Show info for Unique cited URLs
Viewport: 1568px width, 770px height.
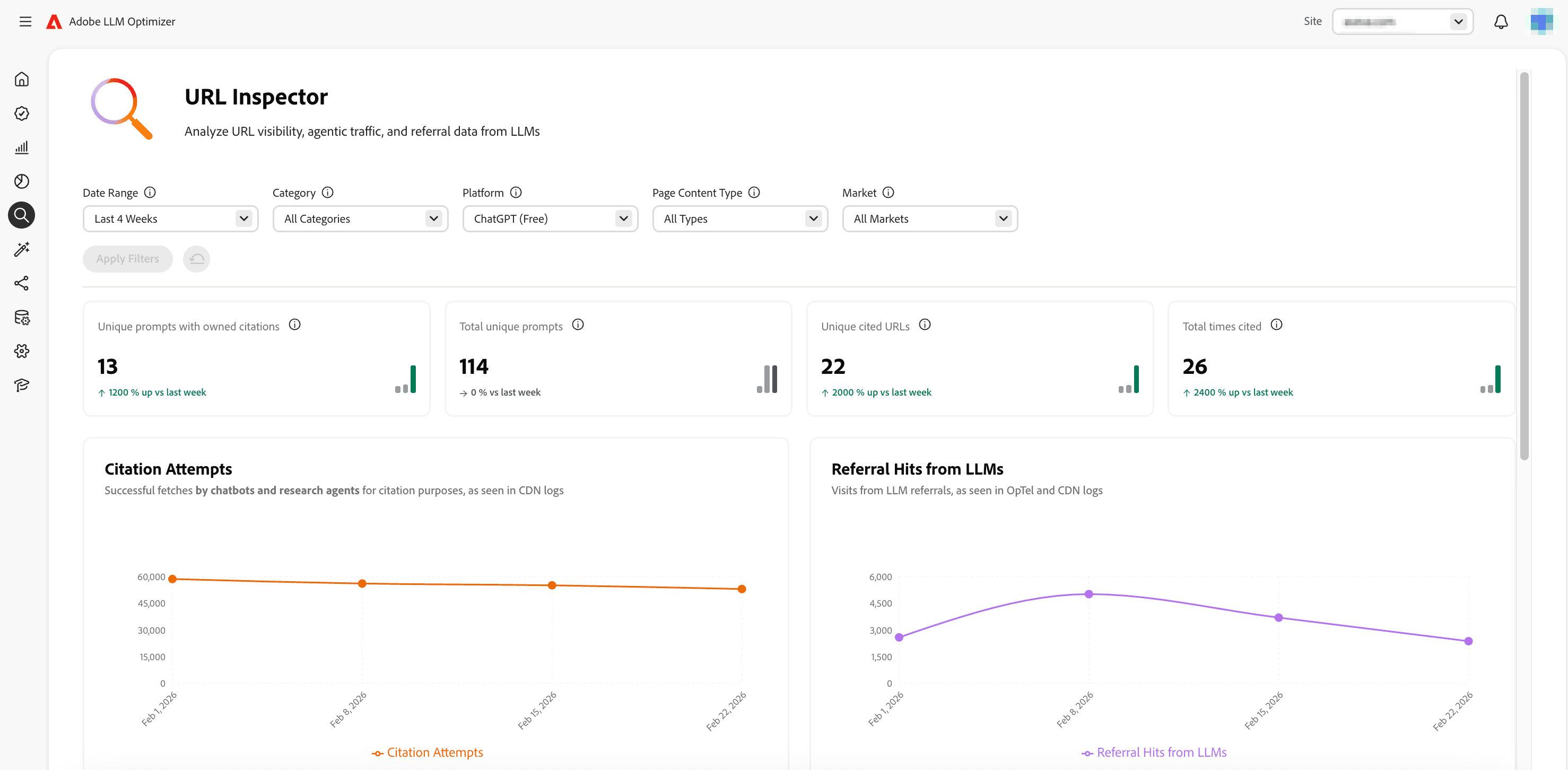925,325
